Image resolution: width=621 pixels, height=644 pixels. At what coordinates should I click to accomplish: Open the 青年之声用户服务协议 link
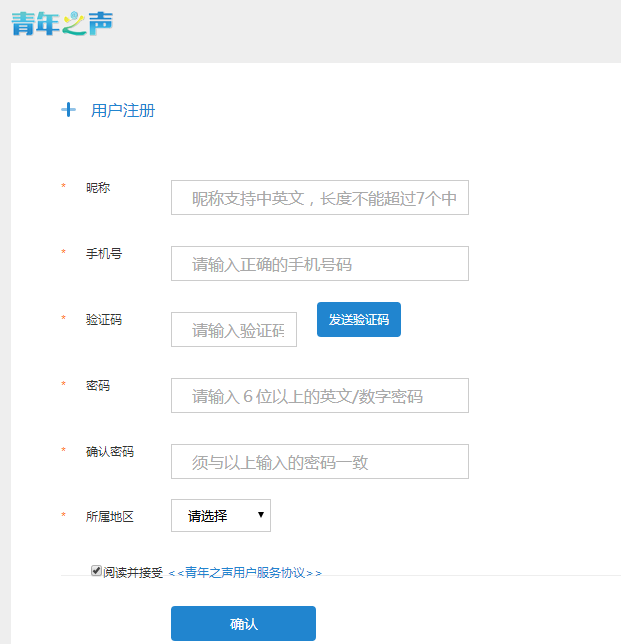point(245,573)
